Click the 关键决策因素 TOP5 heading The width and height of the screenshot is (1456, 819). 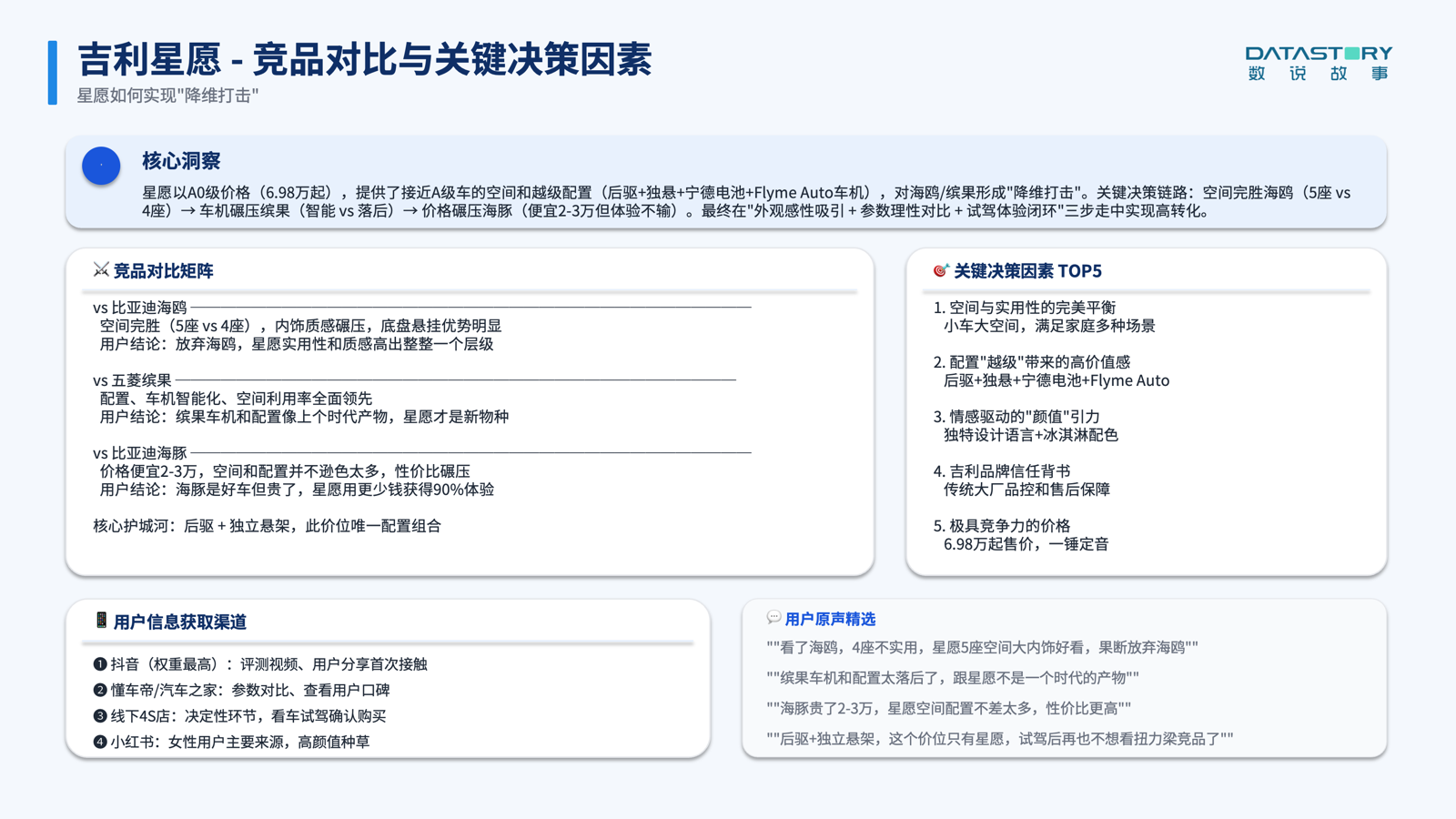[x=1027, y=270]
